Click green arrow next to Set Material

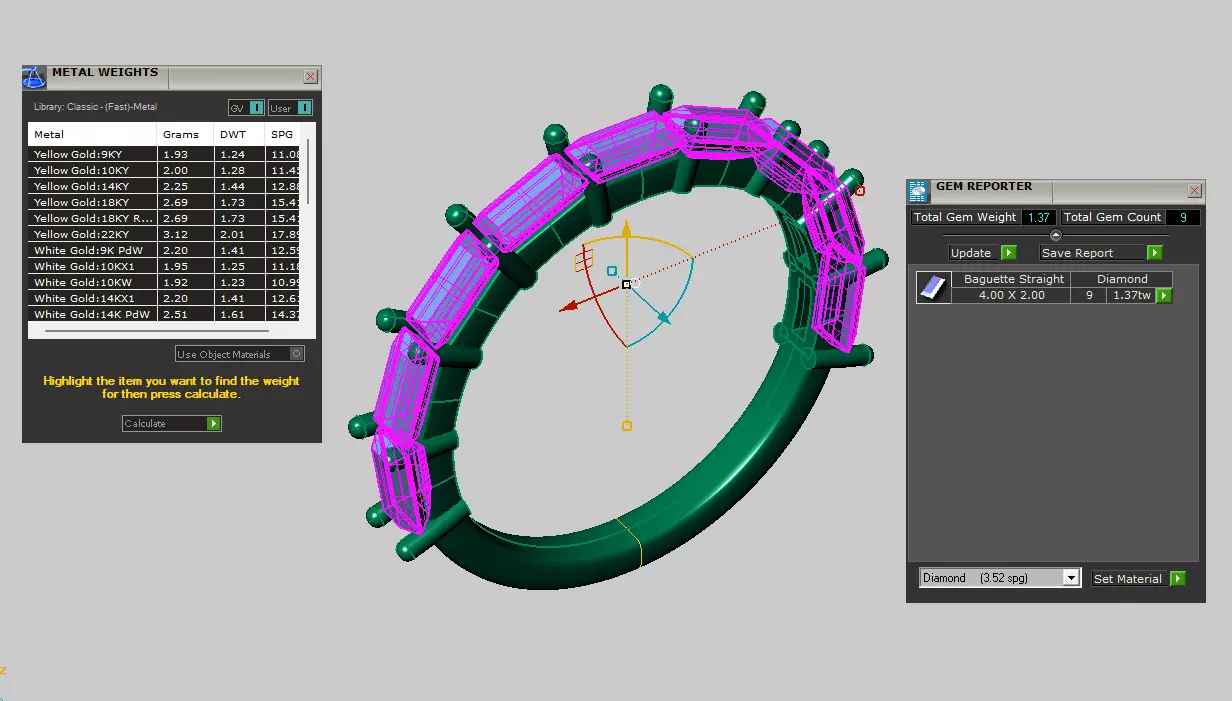tap(1178, 578)
